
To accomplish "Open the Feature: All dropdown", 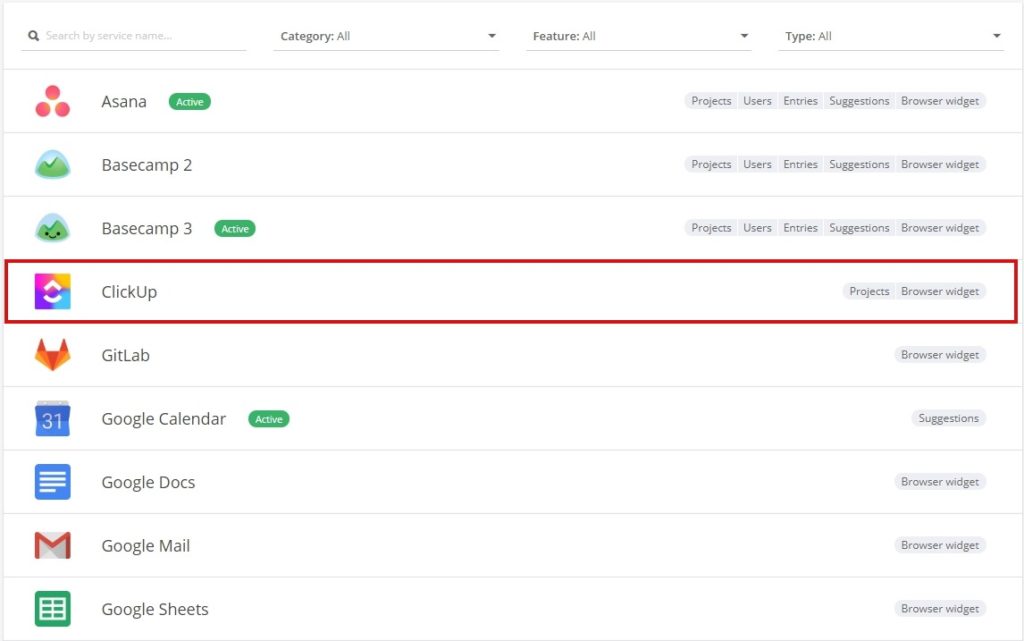I will pyautogui.click(x=639, y=36).
